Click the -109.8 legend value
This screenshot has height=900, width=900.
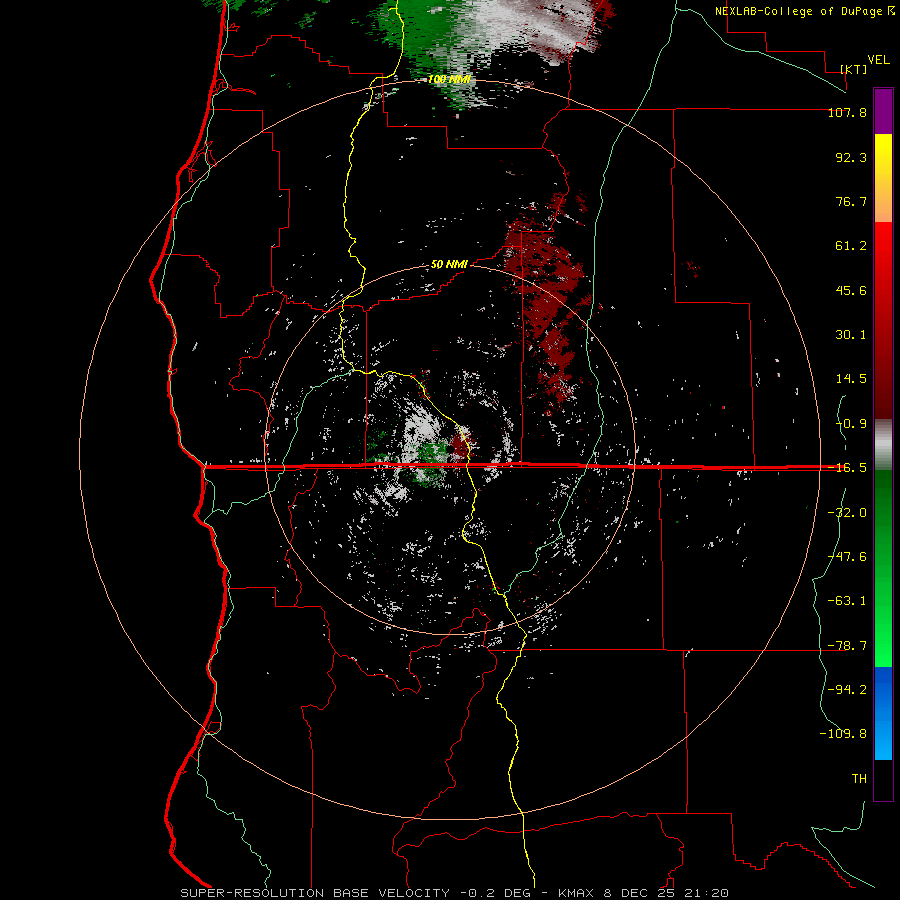843,734
